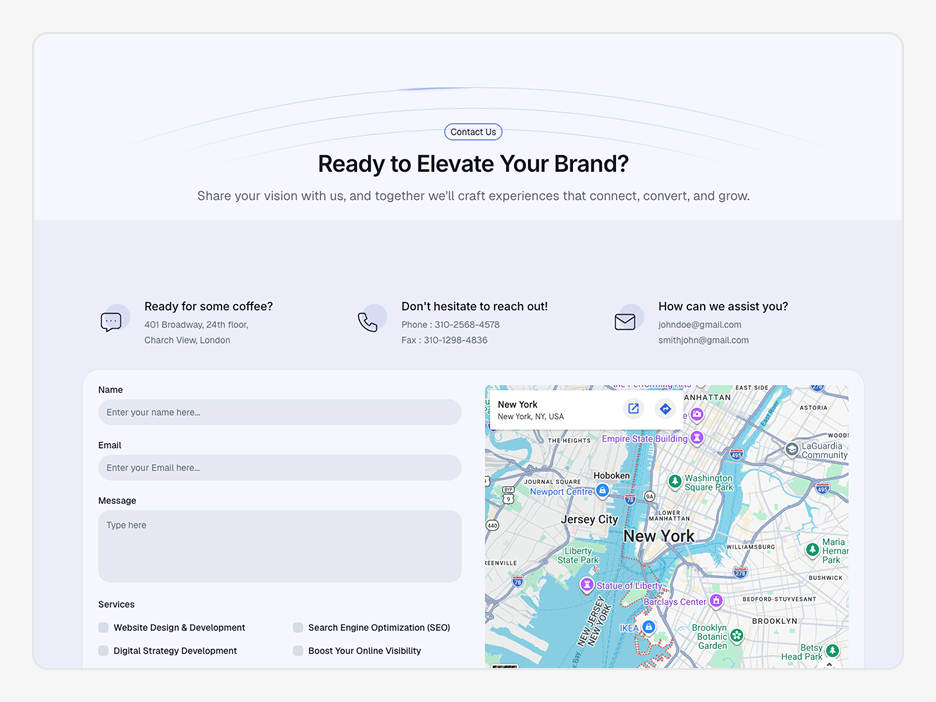936x702 pixels.
Task: Click the smithjohn@gmail.com email address
Action: [x=703, y=340]
